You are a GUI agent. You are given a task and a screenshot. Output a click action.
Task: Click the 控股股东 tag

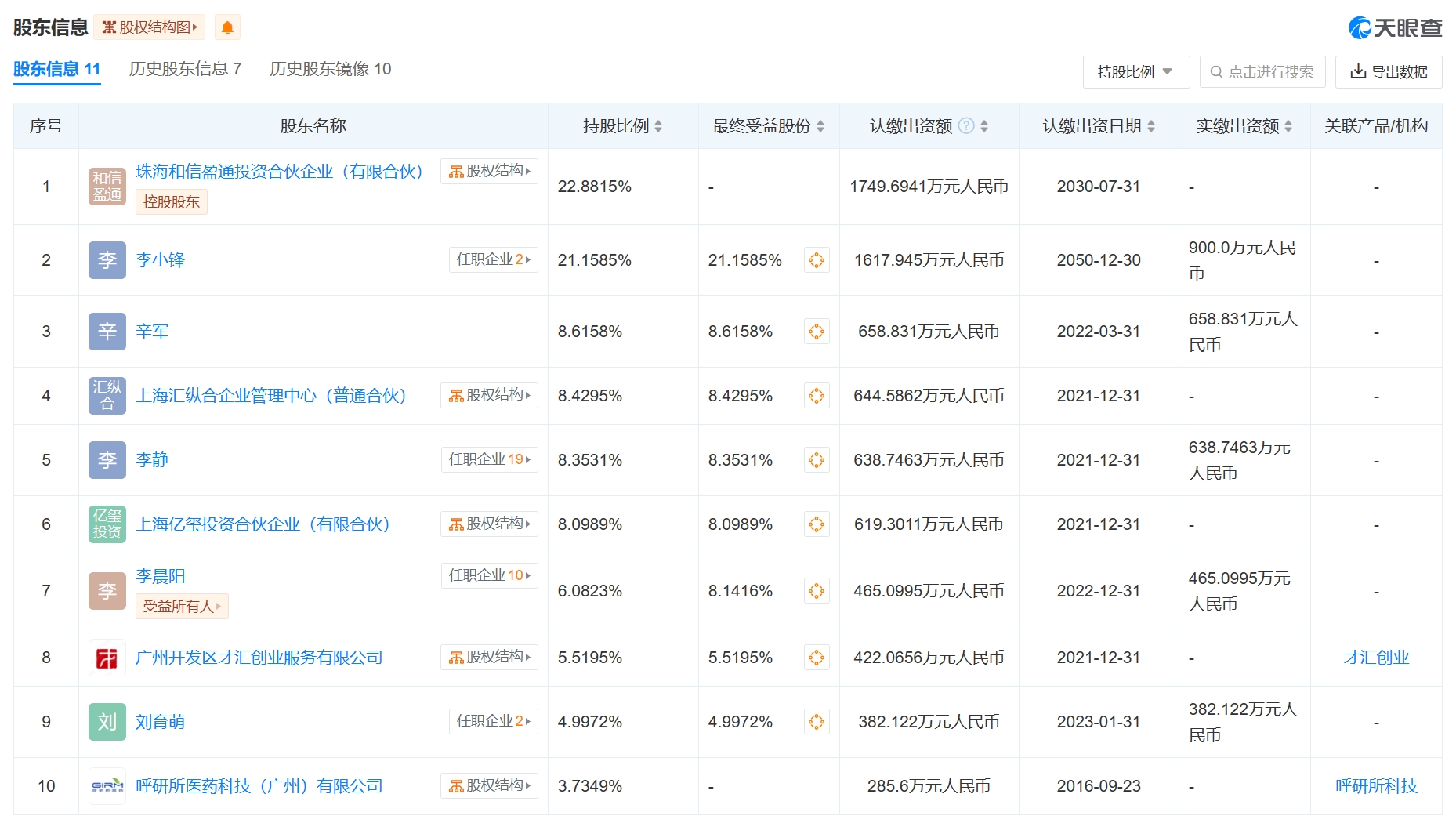pyautogui.click(x=172, y=202)
